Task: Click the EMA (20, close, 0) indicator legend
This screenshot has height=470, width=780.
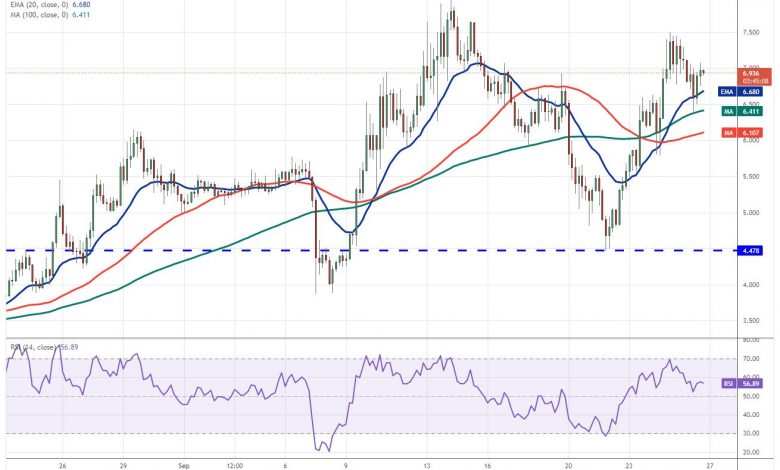Action: [x=40, y=4]
